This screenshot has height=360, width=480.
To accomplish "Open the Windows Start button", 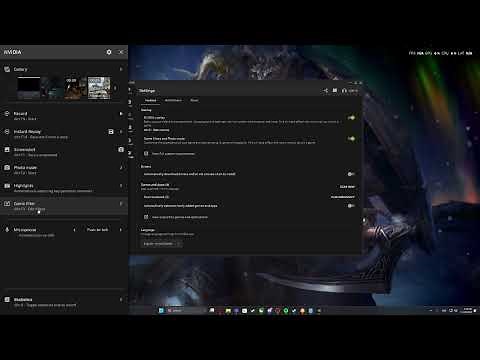I will (161, 310).
